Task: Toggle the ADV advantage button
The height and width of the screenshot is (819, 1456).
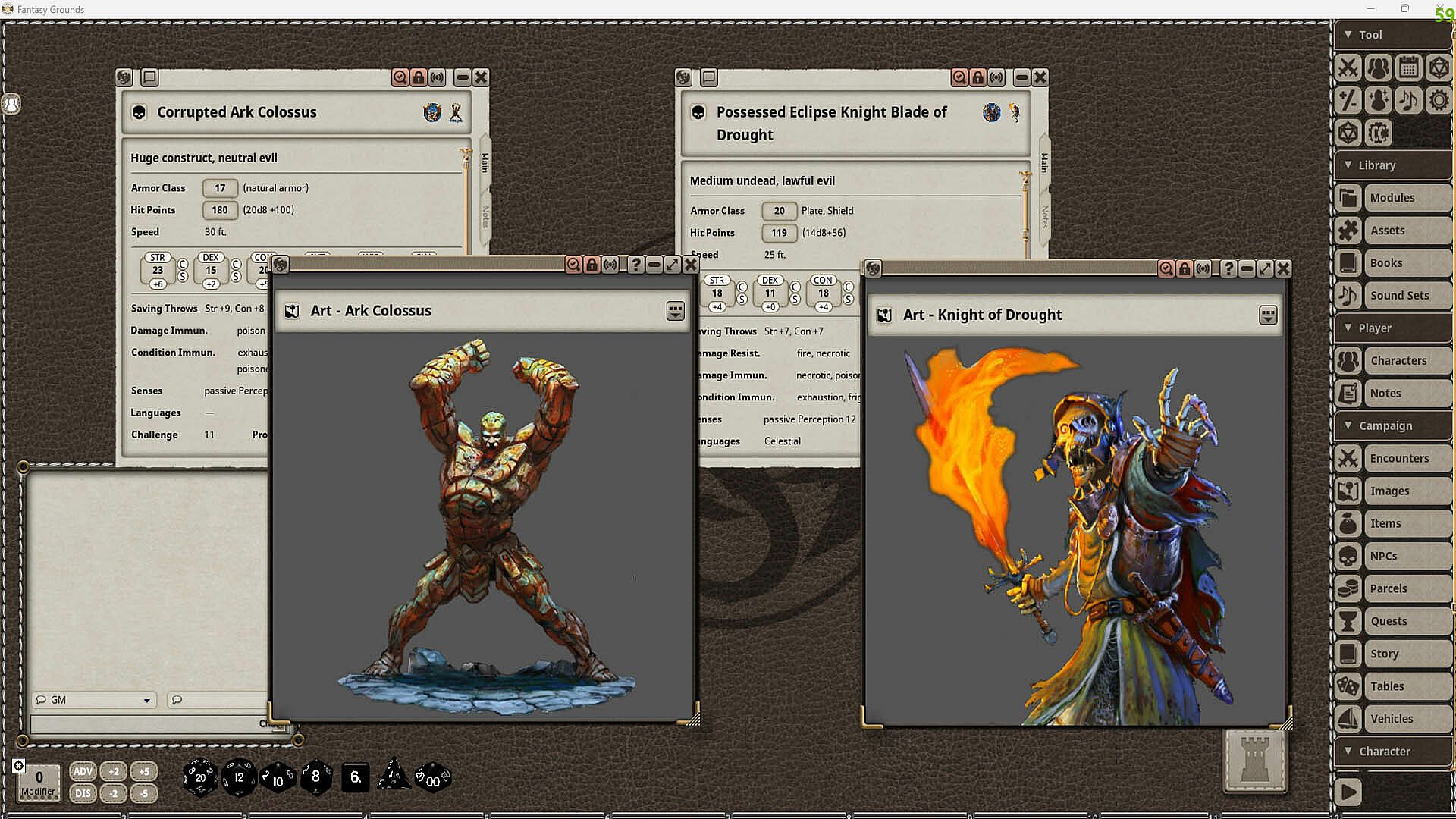Action: coord(83,771)
